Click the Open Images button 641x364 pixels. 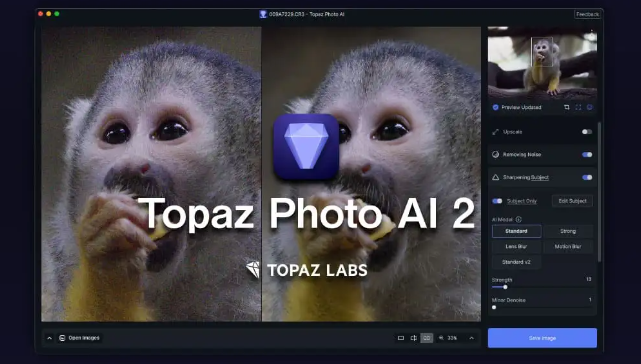click(x=80, y=338)
